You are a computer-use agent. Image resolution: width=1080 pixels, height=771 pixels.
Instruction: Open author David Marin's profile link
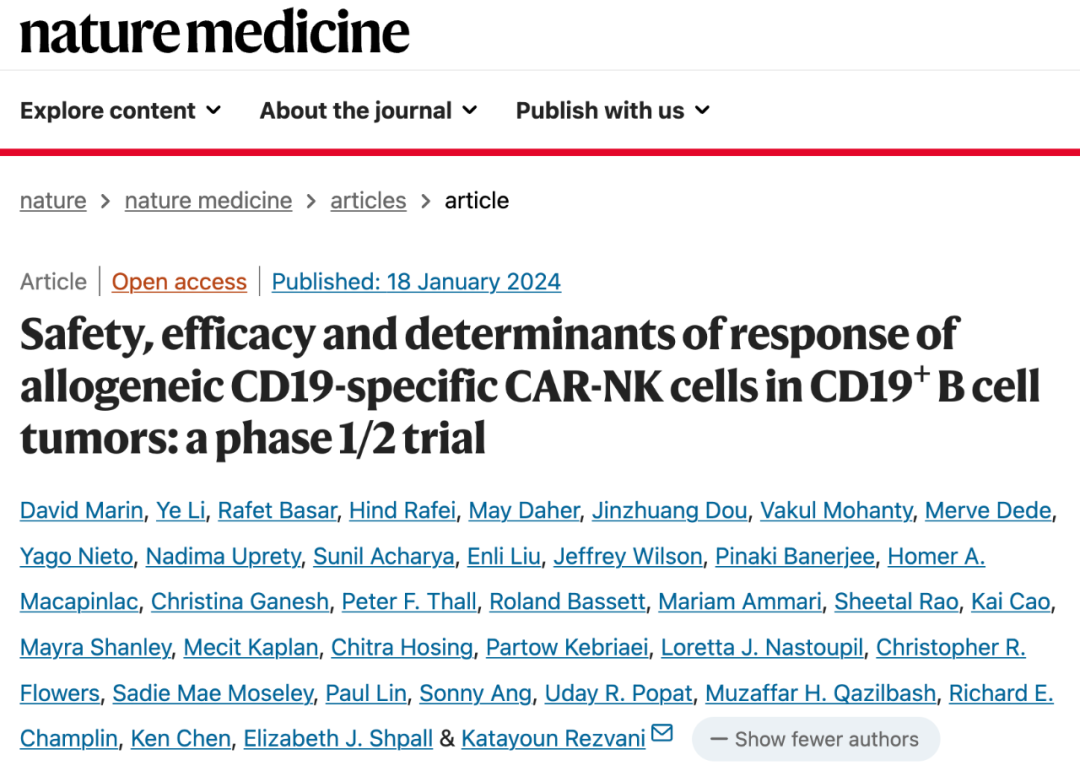click(81, 511)
